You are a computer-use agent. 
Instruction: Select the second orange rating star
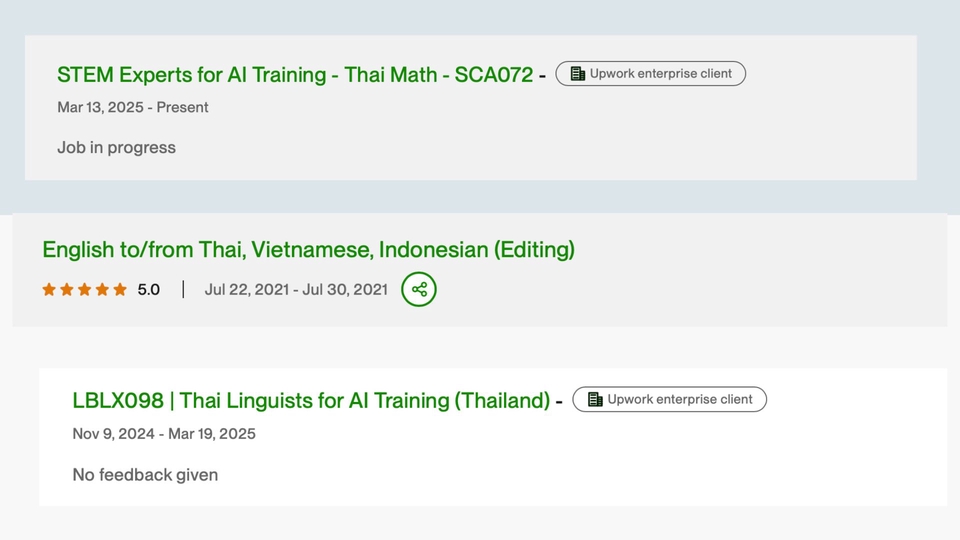click(x=67, y=290)
